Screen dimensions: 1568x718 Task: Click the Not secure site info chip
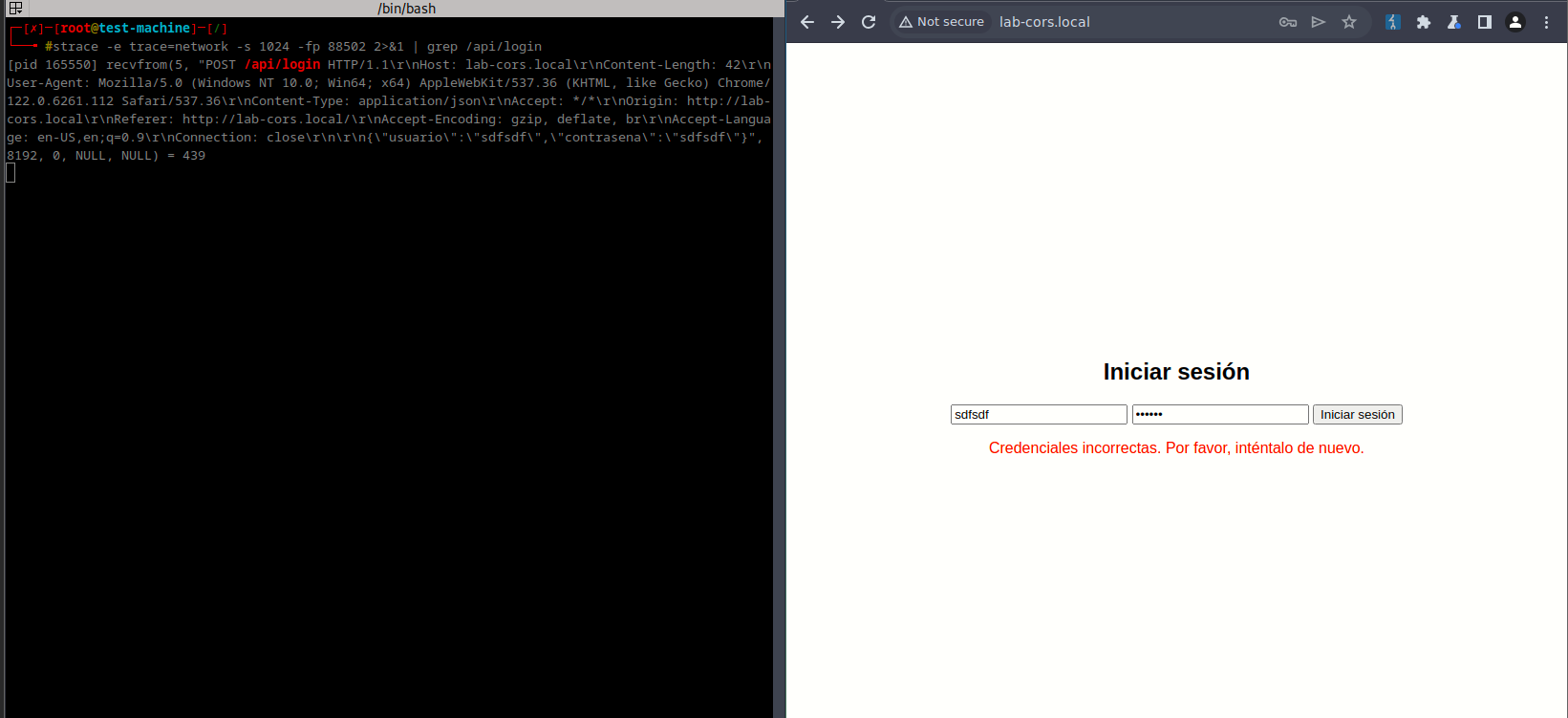click(941, 22)
